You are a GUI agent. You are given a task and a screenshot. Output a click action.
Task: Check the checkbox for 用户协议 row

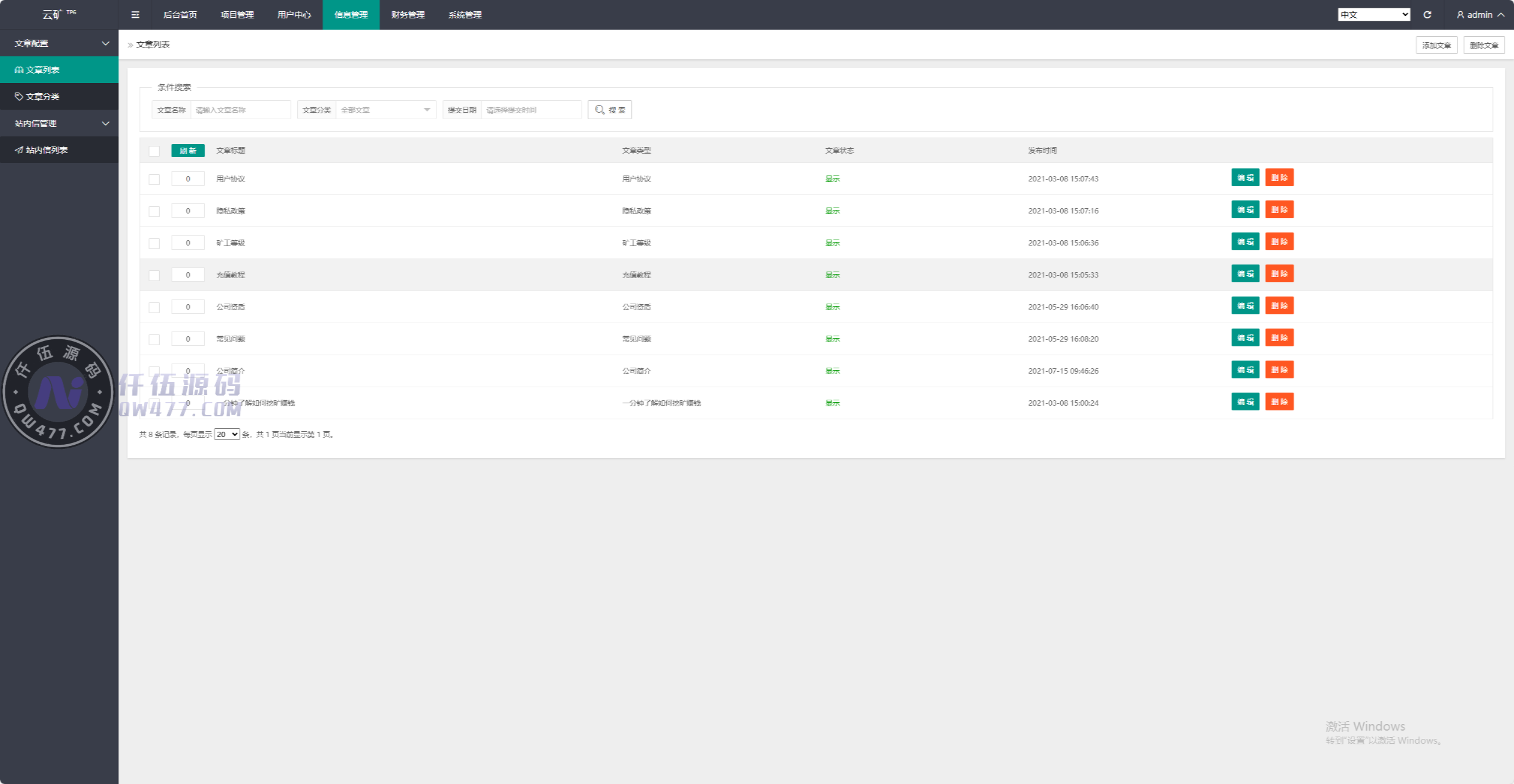click(x=154, y=179)
